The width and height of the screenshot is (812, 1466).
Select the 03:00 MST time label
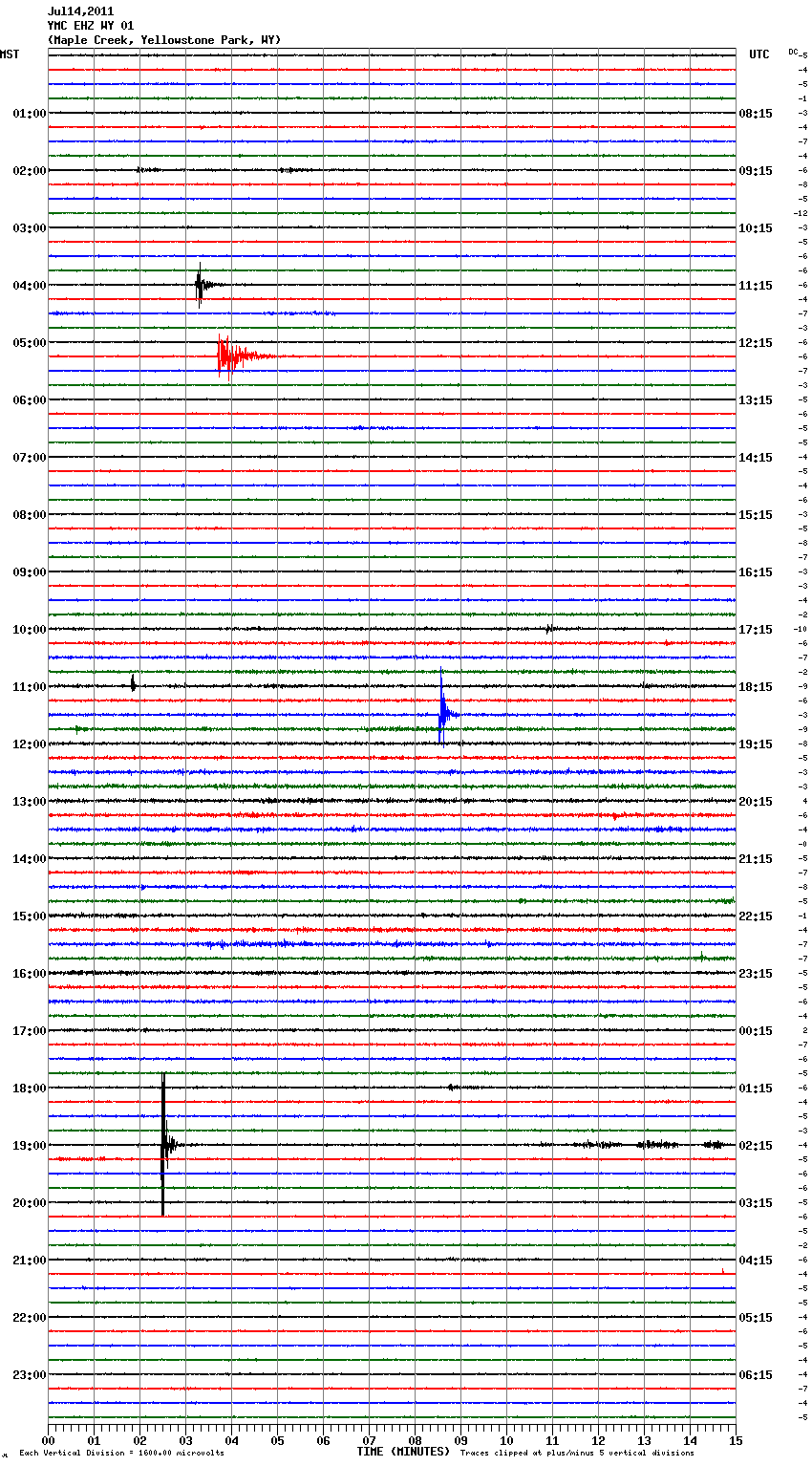click(x=30, y=228)
